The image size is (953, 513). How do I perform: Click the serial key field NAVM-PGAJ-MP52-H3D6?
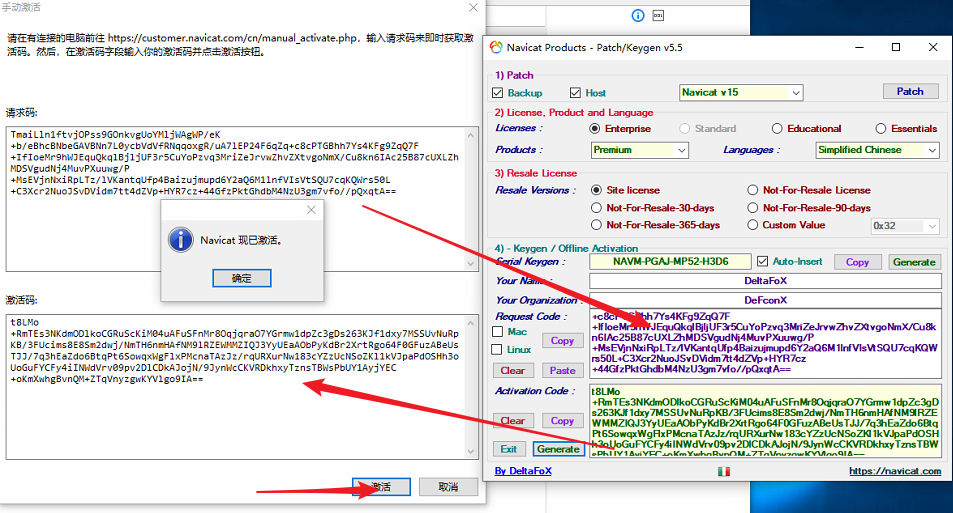pyautogui.click(x=670, y=261)
